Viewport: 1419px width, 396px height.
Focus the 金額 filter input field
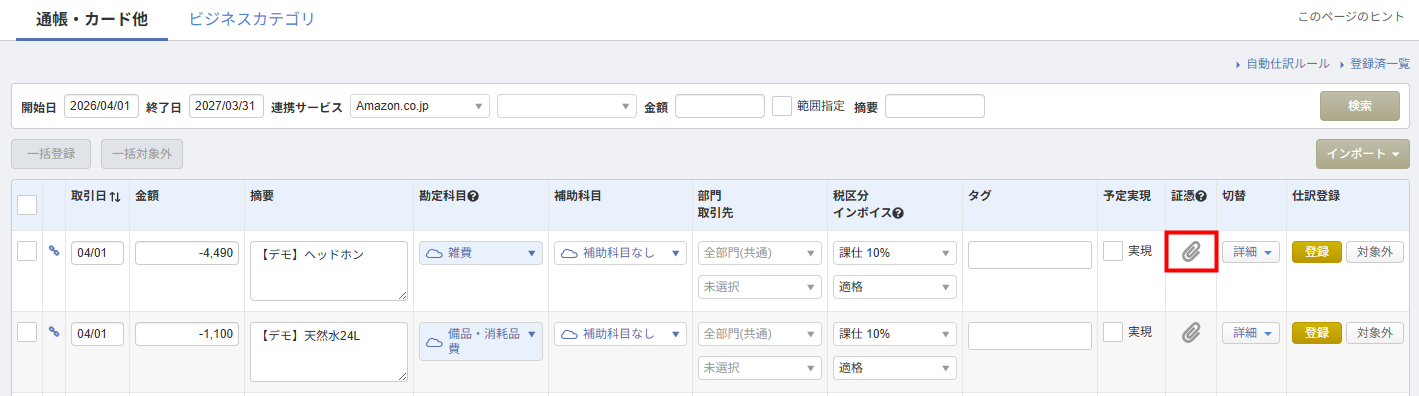tap(720, 106)
